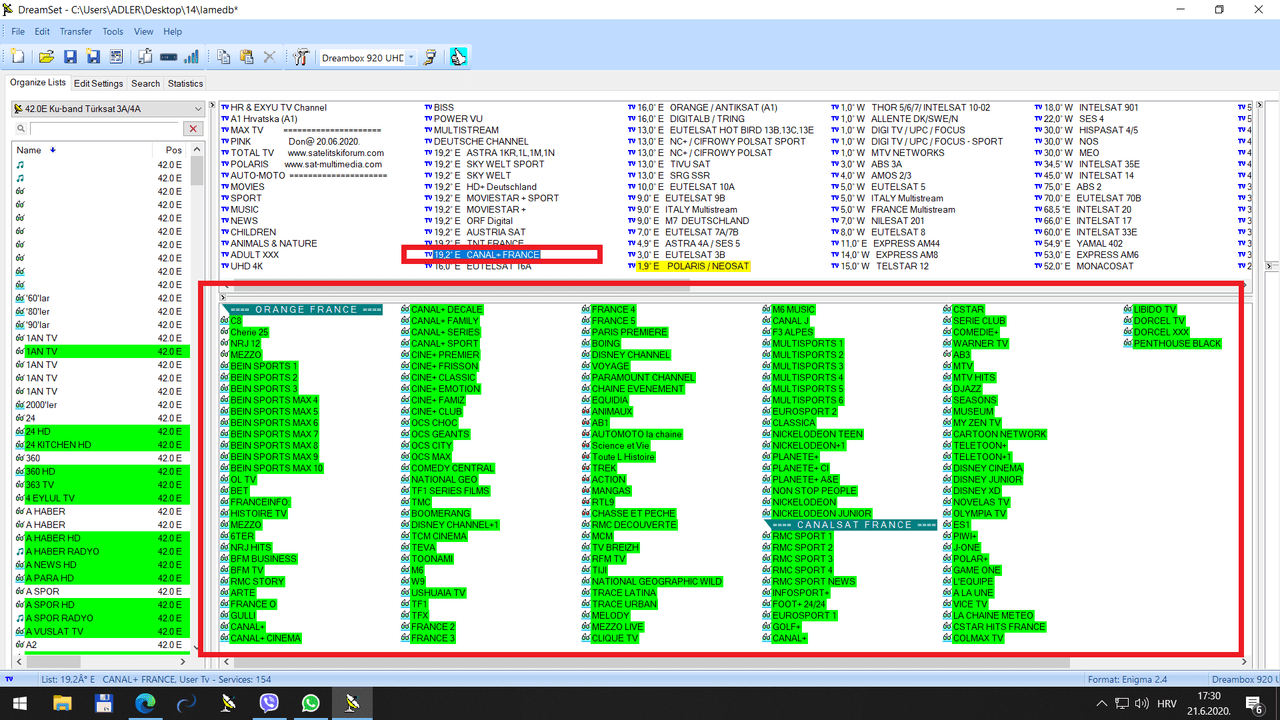Open the Windows Start menu
Viewport: 1280px width, 720px height.
pyautogui.click(x=21, y=703)
